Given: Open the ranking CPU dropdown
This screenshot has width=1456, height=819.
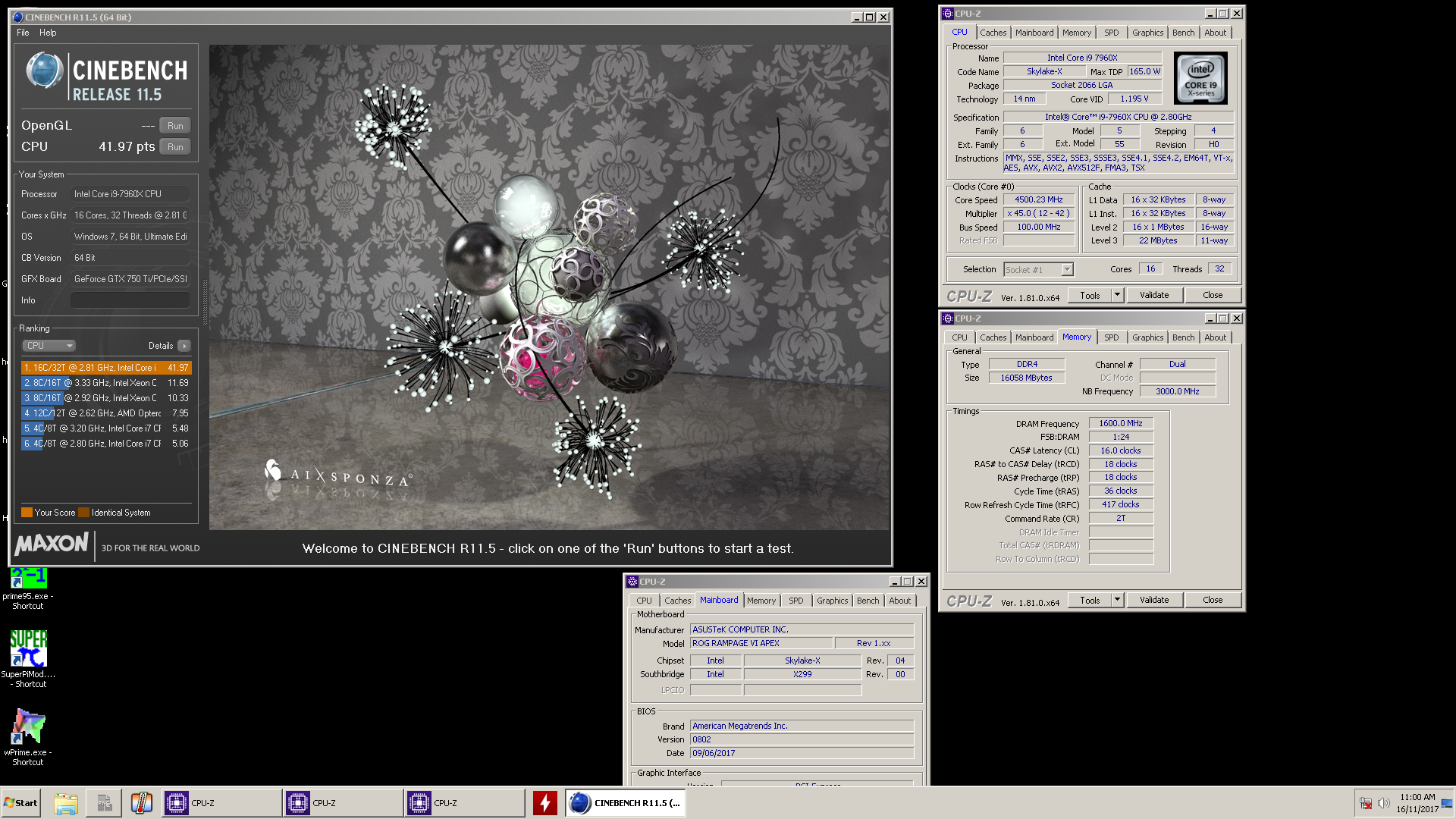Looking at the screenshot, I should (x=49, y=346).
